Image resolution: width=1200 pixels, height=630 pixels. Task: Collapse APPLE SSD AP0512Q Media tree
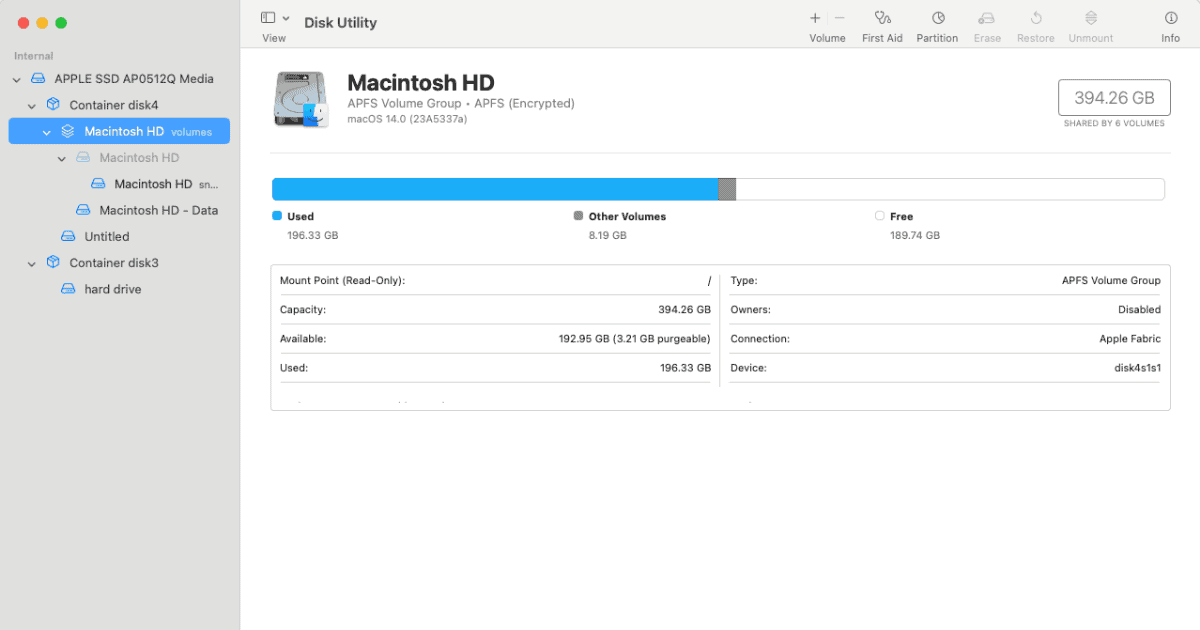(x=17, y=79)
